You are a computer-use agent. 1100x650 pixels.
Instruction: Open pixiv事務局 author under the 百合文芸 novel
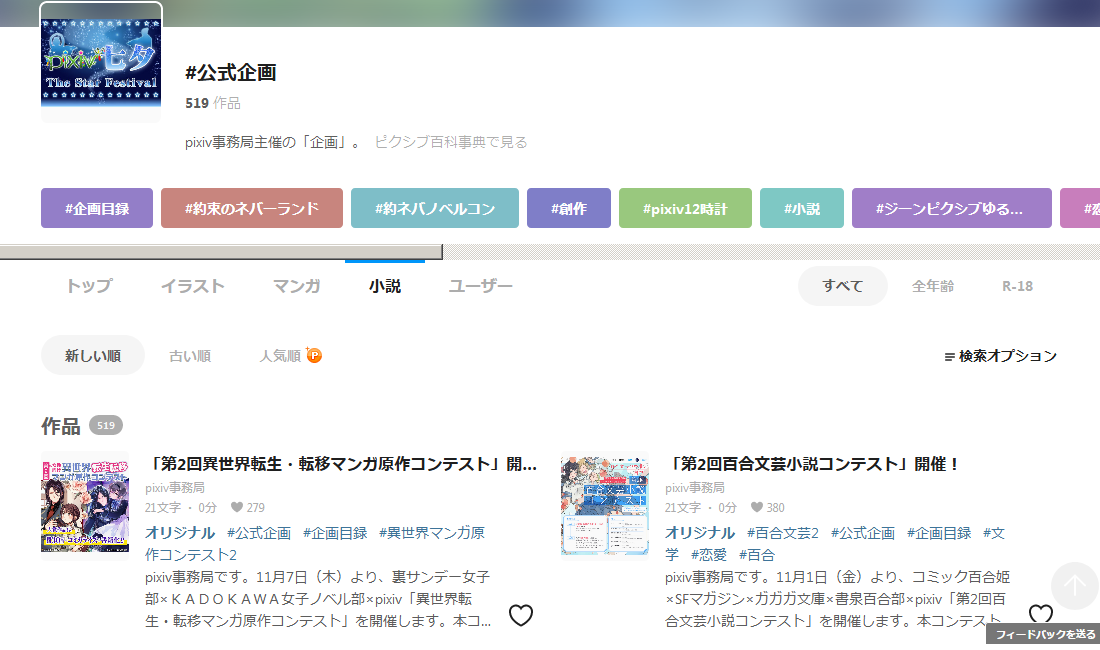[695, 487]
